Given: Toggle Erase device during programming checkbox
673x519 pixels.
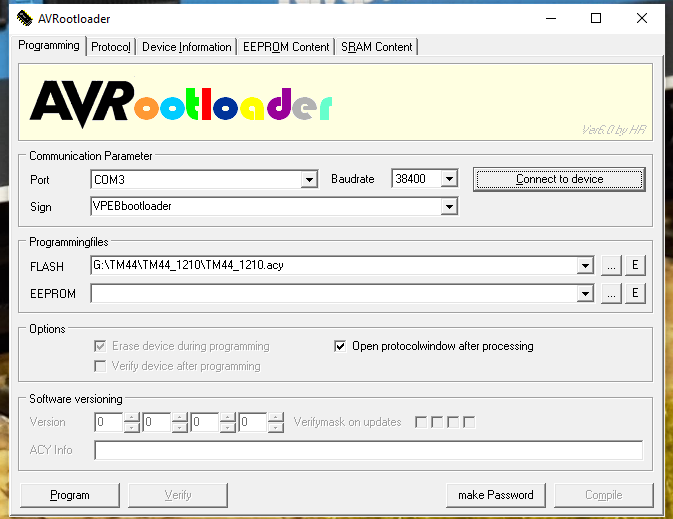Looking at the screenshot, I should click(100, 346).
